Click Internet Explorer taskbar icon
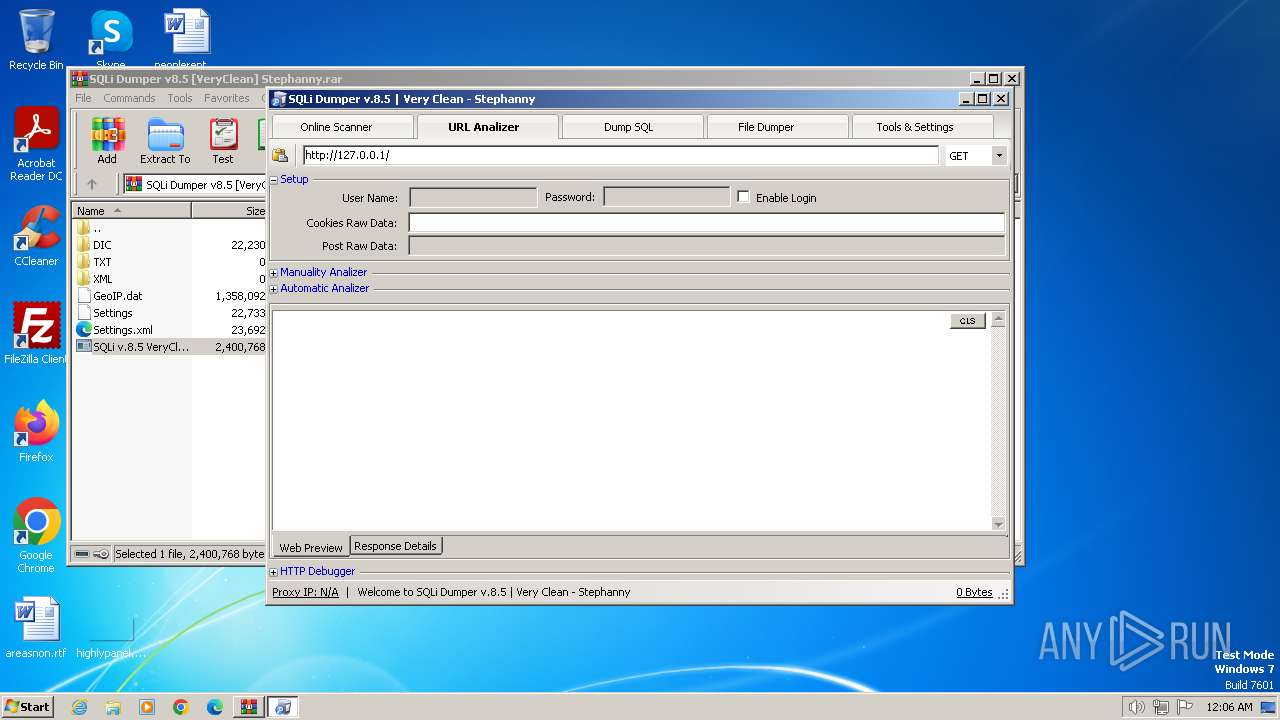Image resolution: width=1280 pixels, height=720 pixels. click(x=79, y=707)
